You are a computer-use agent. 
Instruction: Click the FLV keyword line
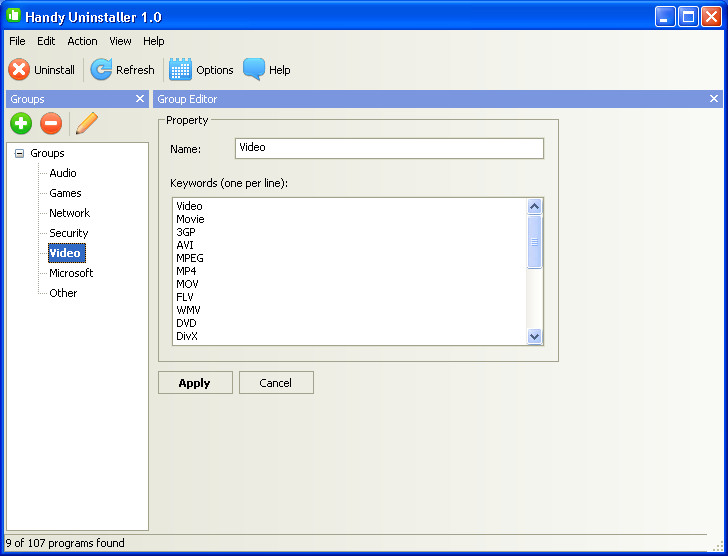click(x=185, y=297)
